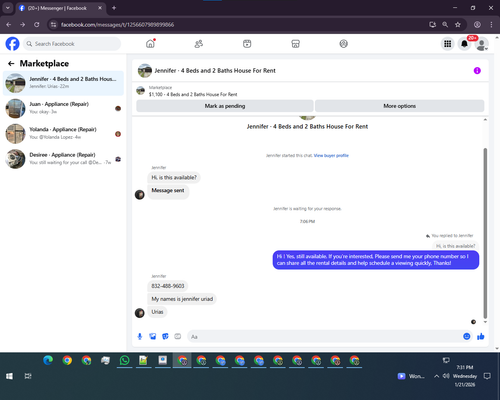
Task: Attach a photo using the image icon
Action: pos(153,336)
